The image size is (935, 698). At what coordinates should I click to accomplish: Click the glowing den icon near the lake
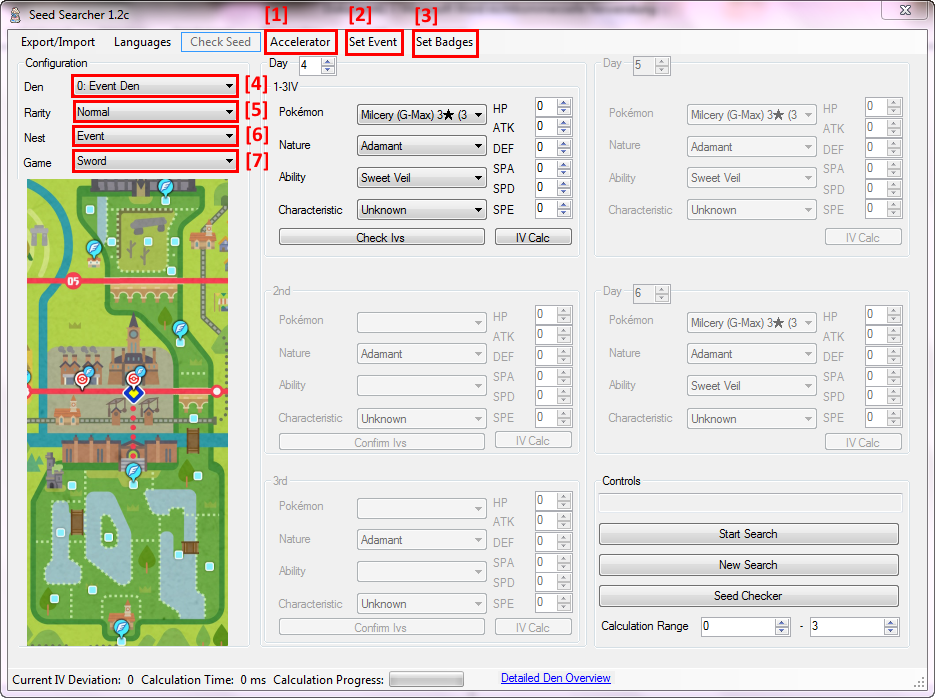(134, 472)
